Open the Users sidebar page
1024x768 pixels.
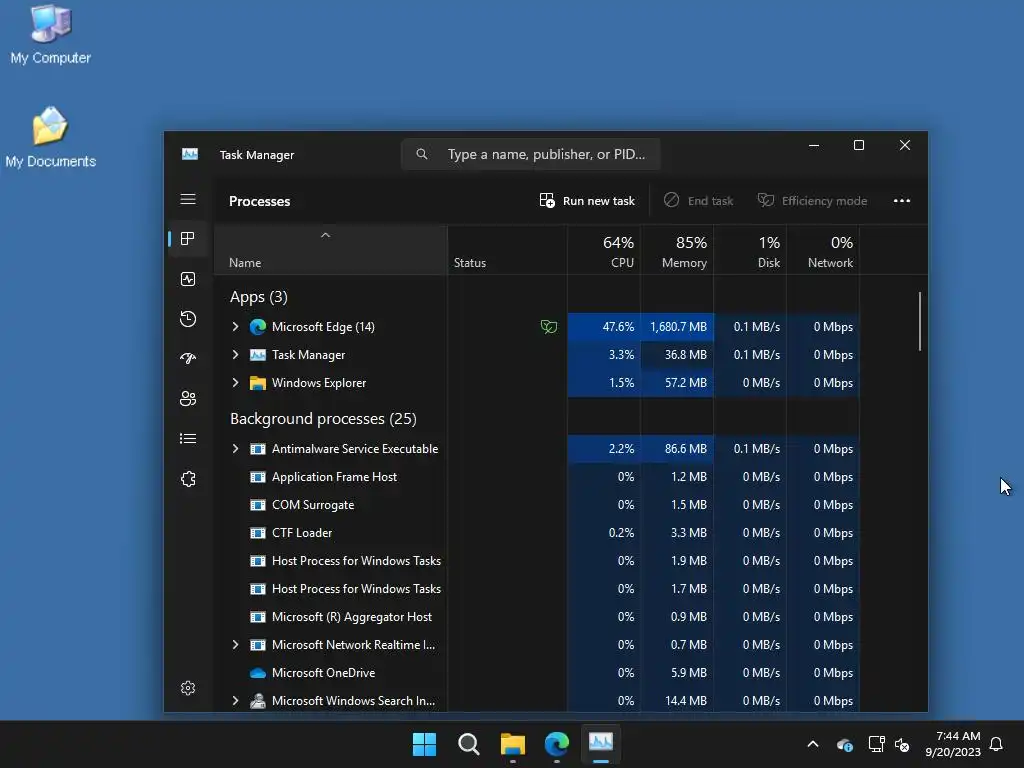point(188,398)
